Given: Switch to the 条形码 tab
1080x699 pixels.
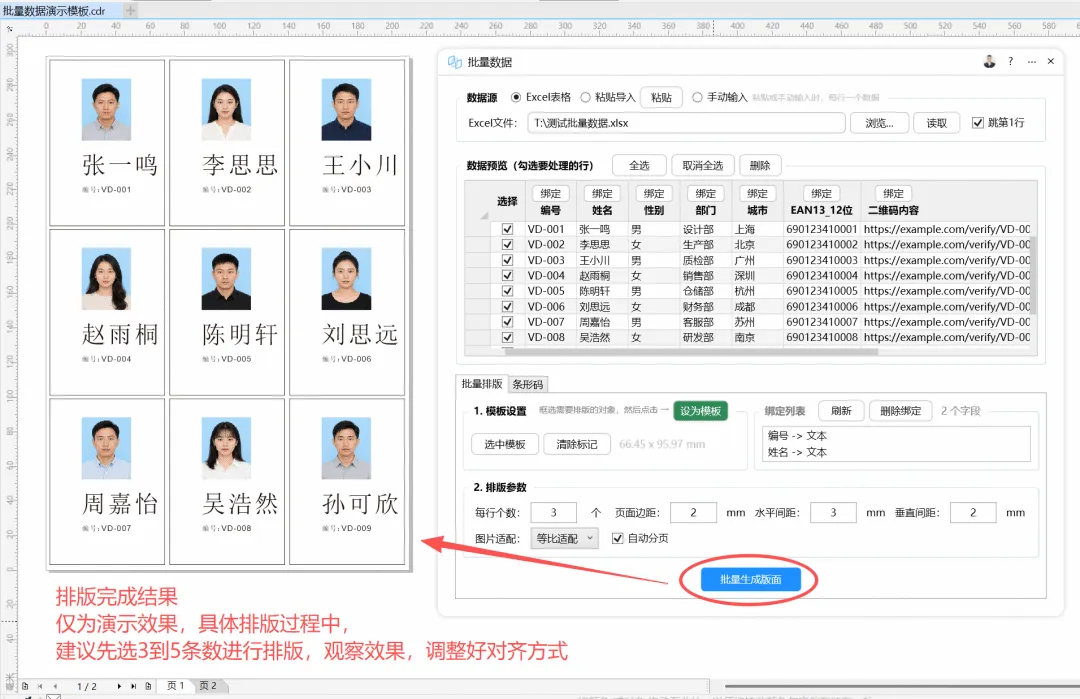Looking at the screenshot, I should click(x=528, y=384).
